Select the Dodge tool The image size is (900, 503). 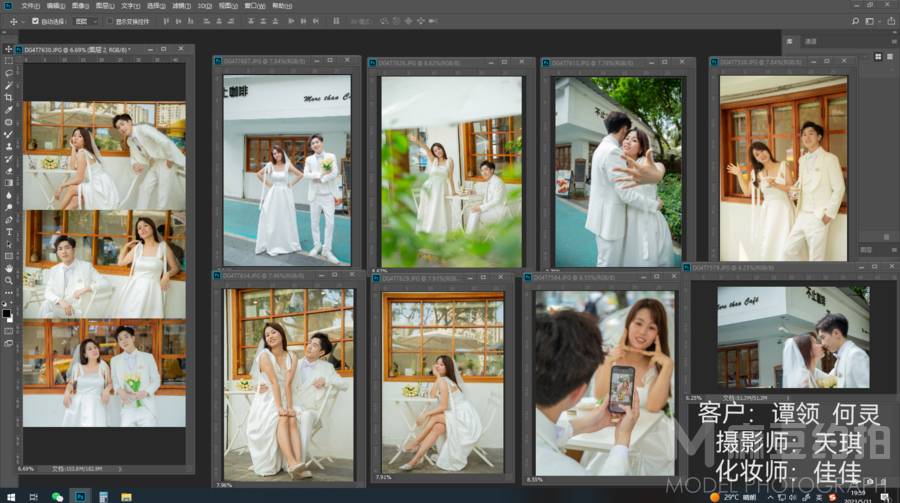(x=9, y=207)
